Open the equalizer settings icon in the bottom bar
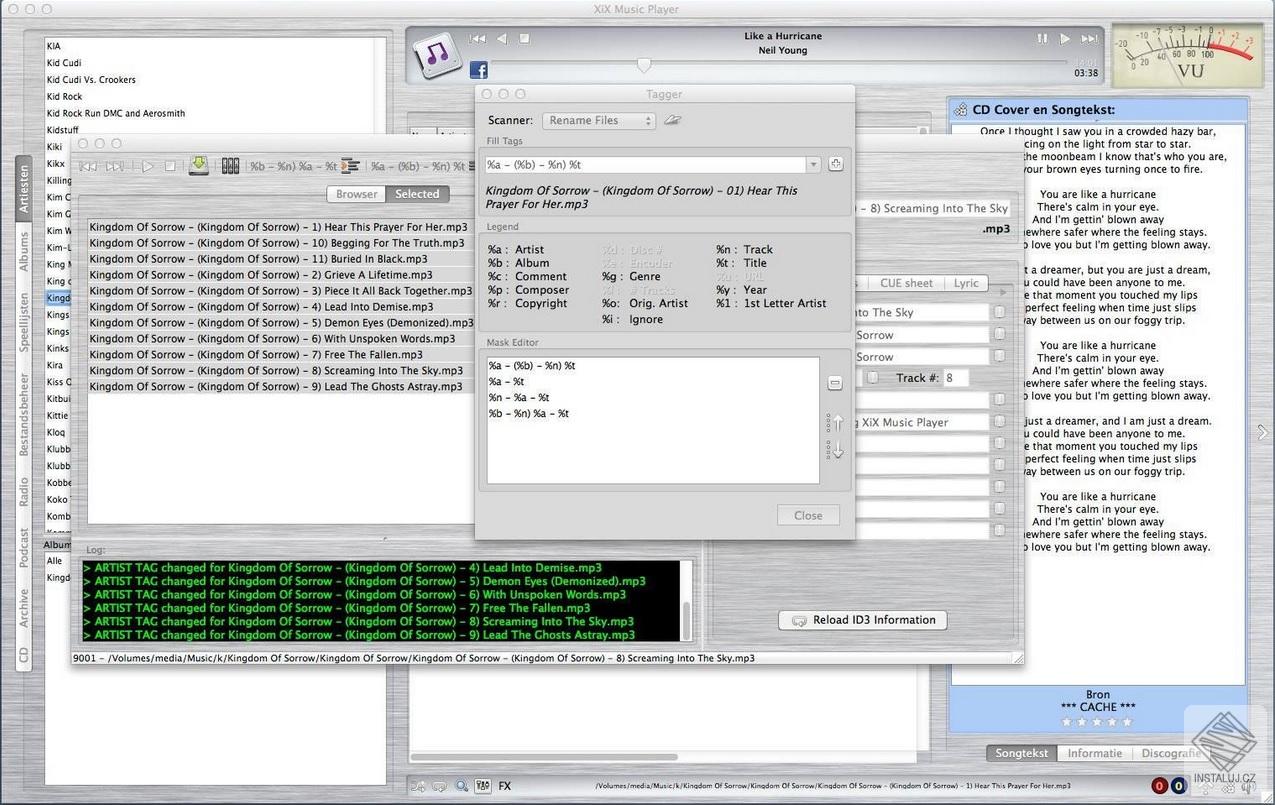 pyautogui.click(x=483, y=786)
